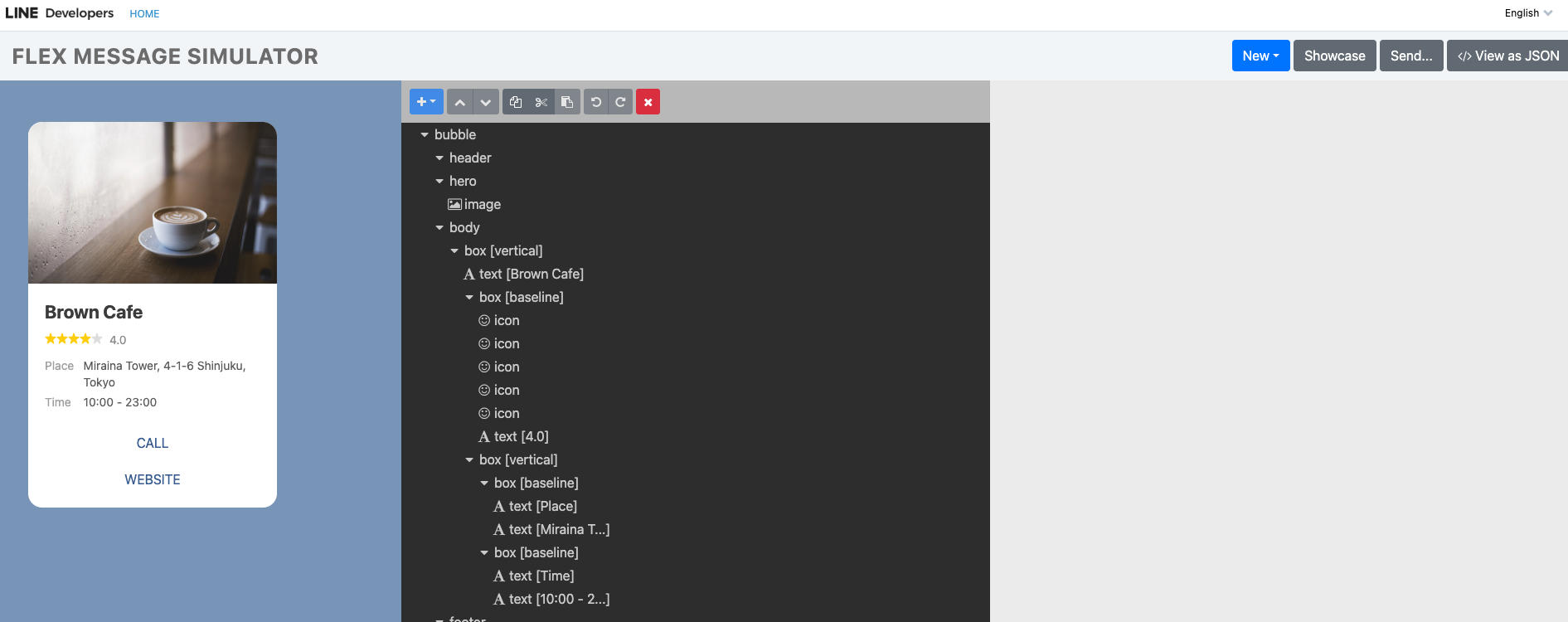Click the View as JSON button
This screenshot has width=1568, height=622.
pyautogui.click(x=1507, y=56)
